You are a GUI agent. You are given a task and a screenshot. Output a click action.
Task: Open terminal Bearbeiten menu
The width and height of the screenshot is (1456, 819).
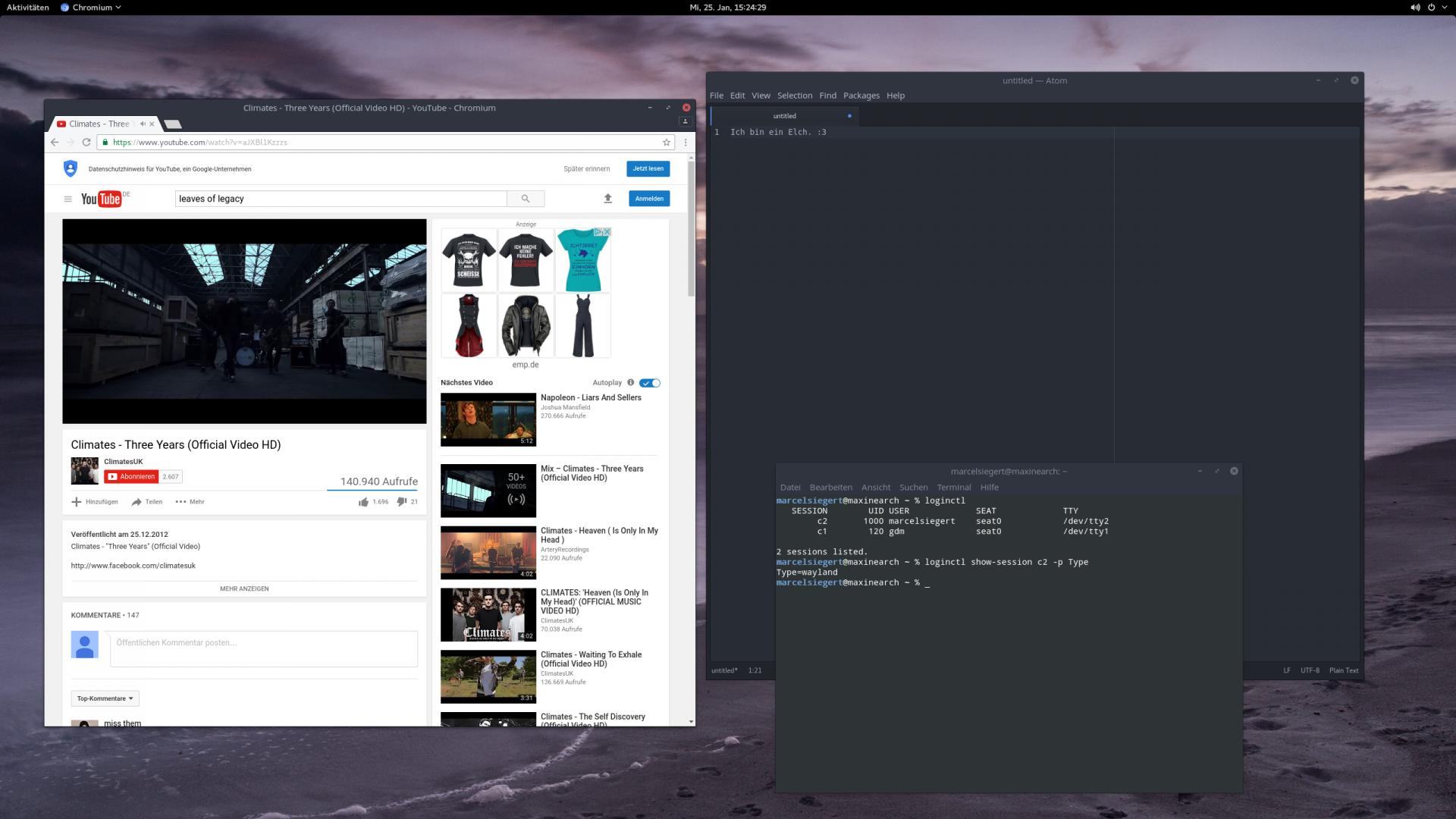(830, 488)
